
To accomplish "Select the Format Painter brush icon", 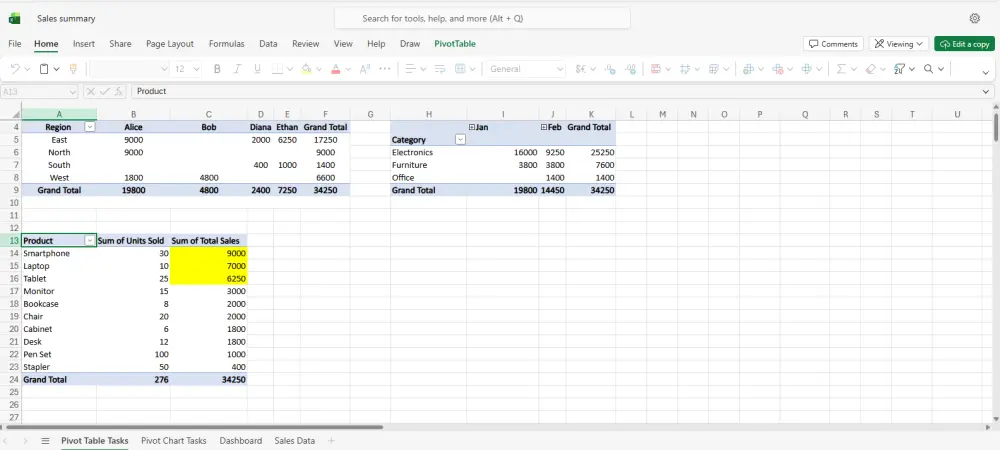I will 73,69.
